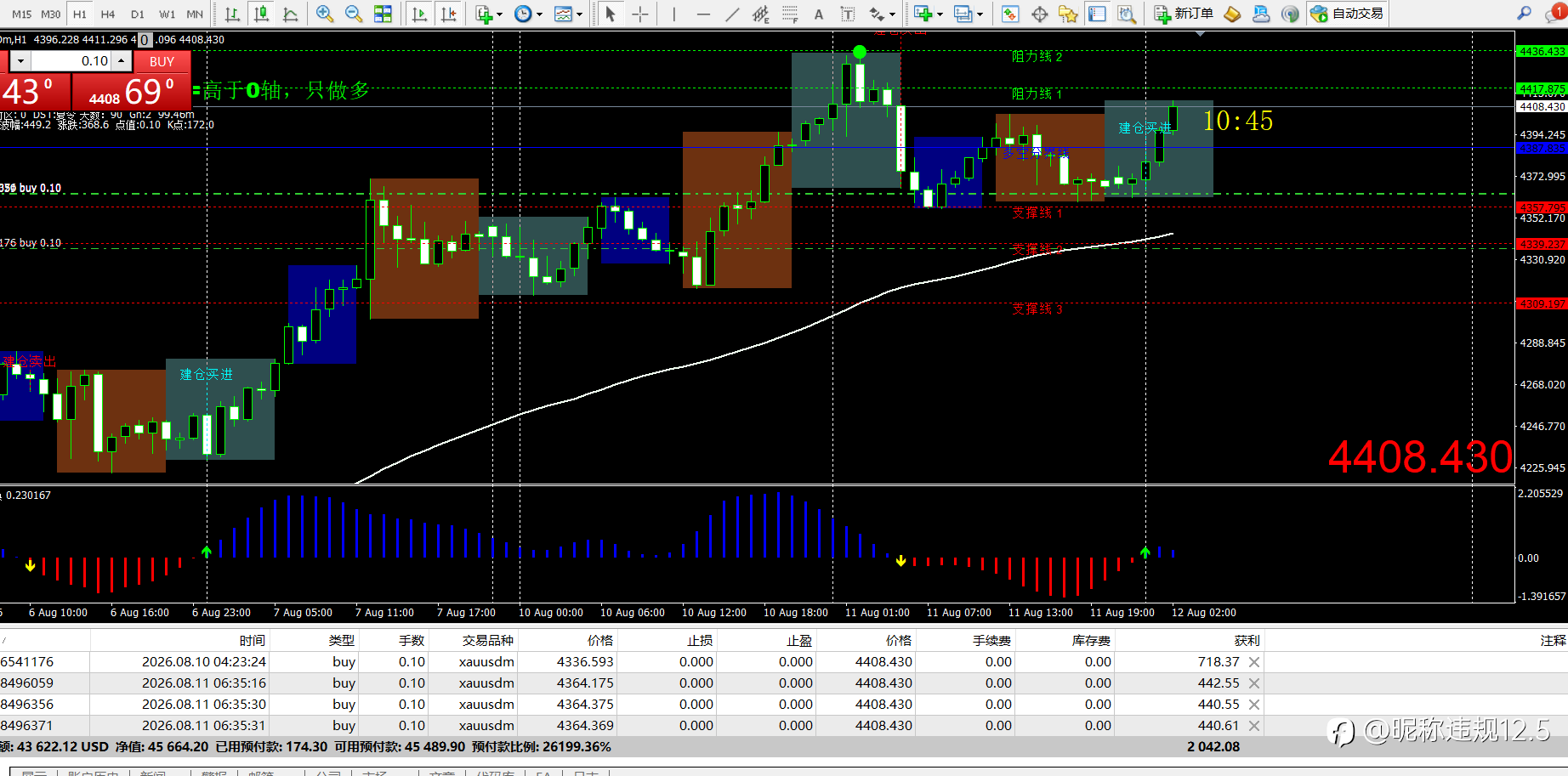
Task: Zoom out on the chart
Action: pyautogui.click(x=353, y=14)
